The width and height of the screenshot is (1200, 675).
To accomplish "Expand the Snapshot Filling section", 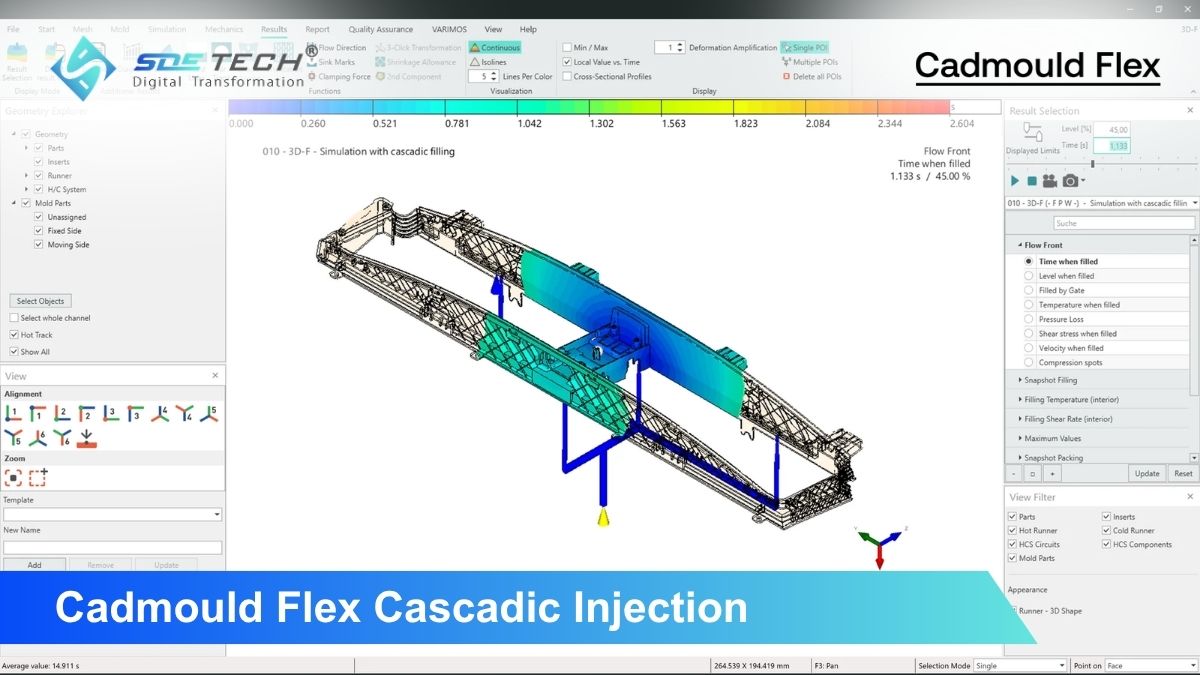I will [x=1021, y=380].
